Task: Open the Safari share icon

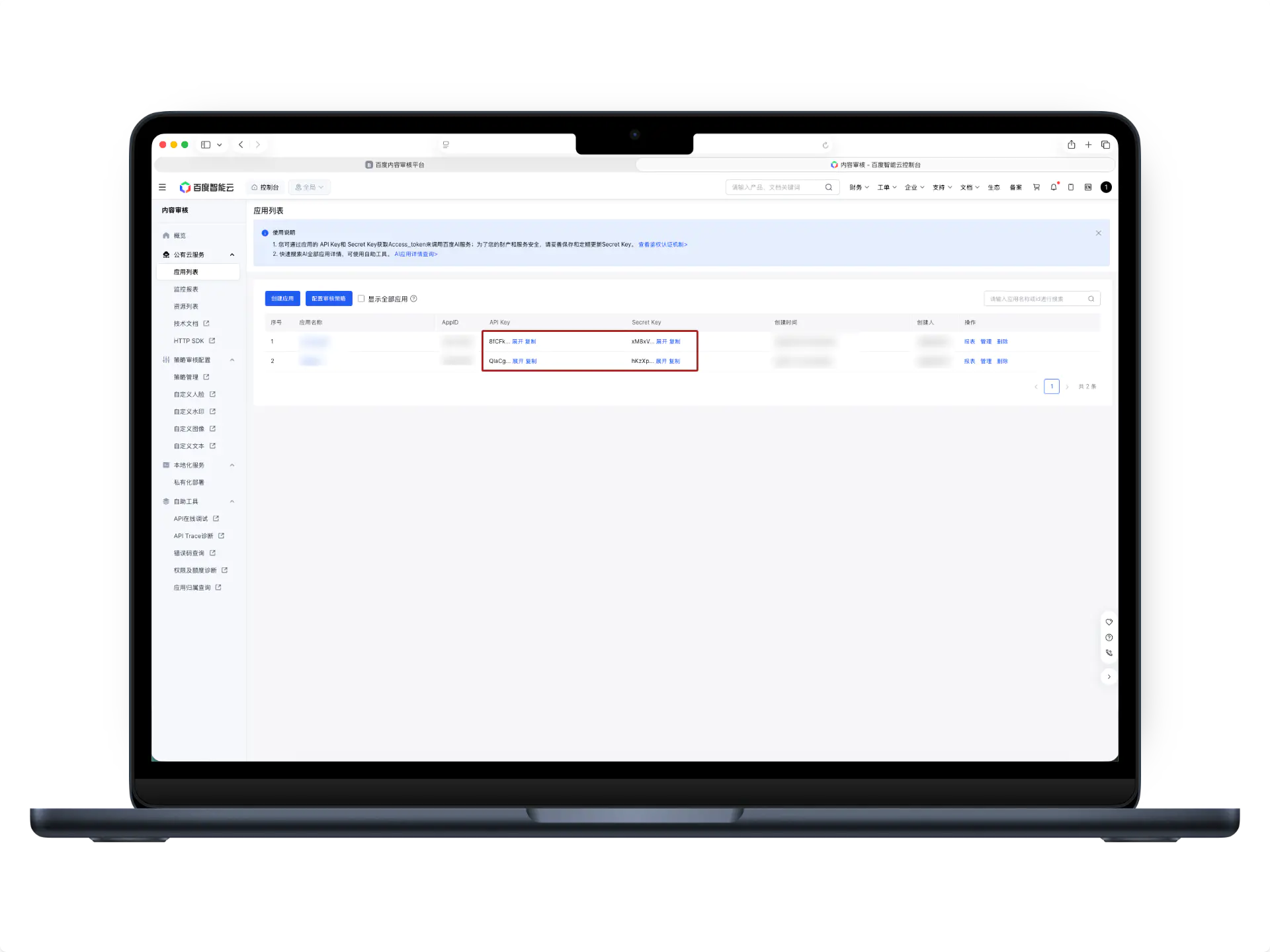Action: pyautogui.click(x=1071, y=144)
